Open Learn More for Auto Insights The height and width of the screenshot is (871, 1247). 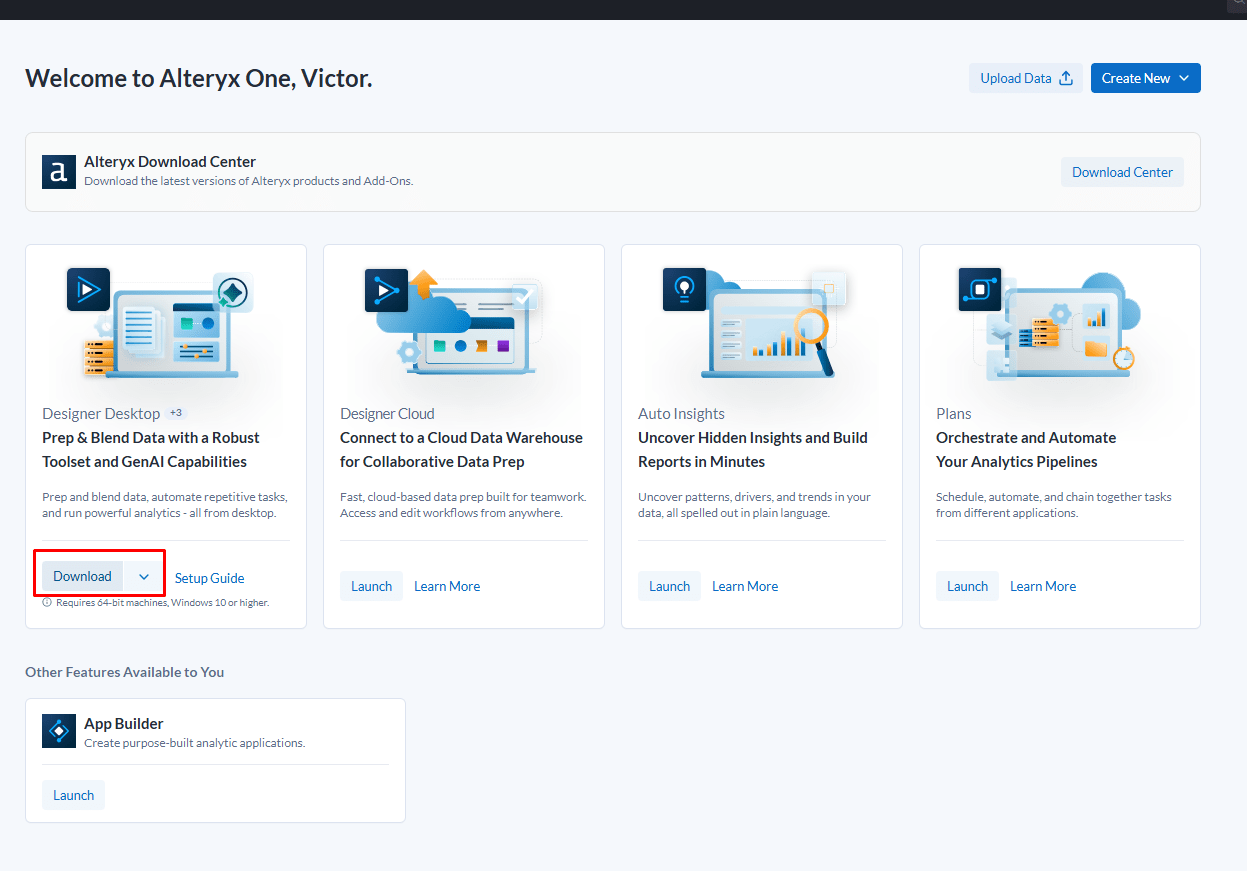coord(745,586)
